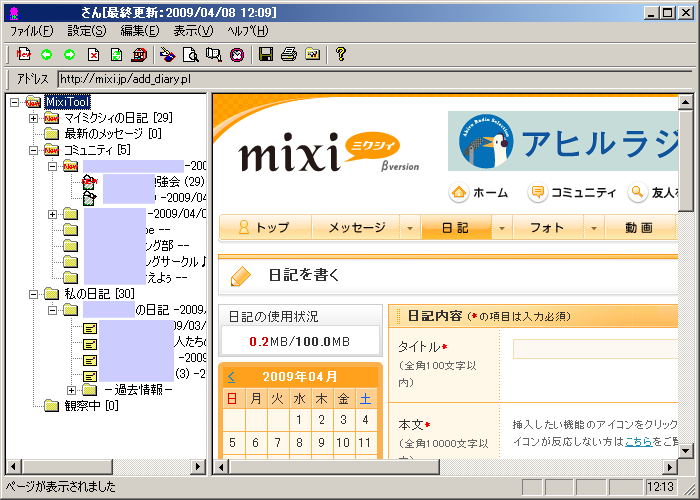Expand the －過去情報－ node
Viewport: 700px width, 500px height.
tap(71, 390)
